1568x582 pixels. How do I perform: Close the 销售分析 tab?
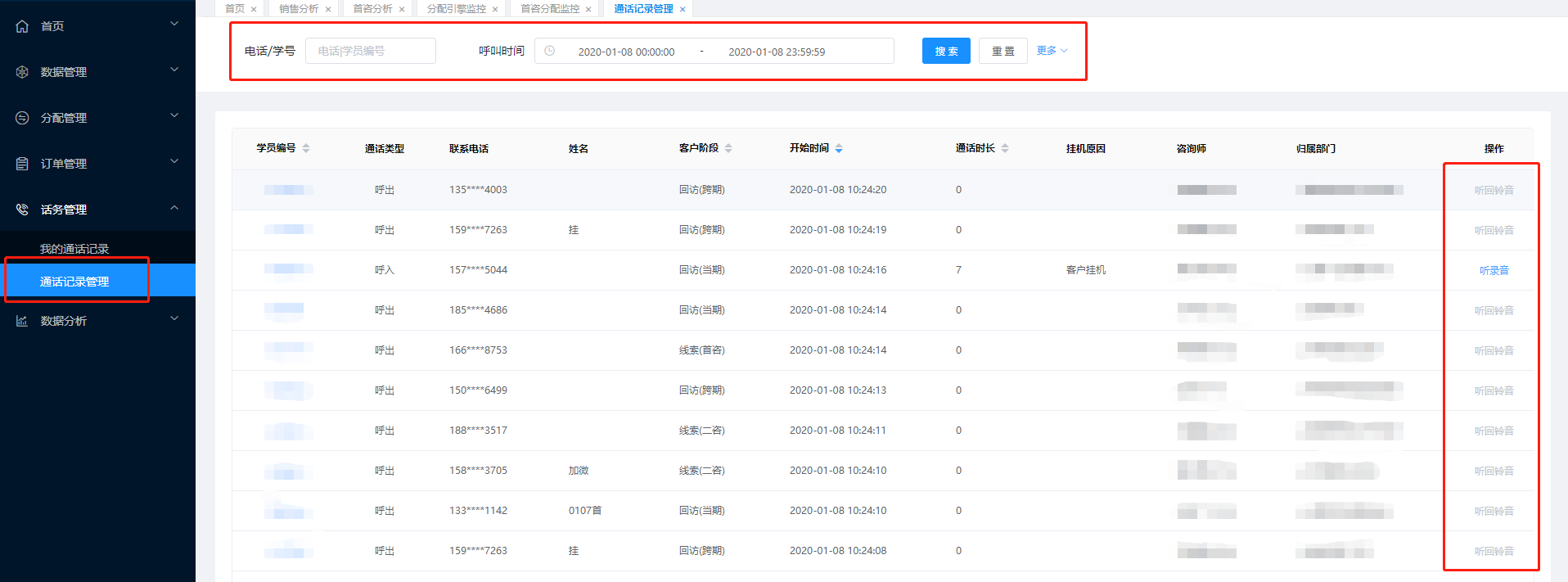[328, 9]
